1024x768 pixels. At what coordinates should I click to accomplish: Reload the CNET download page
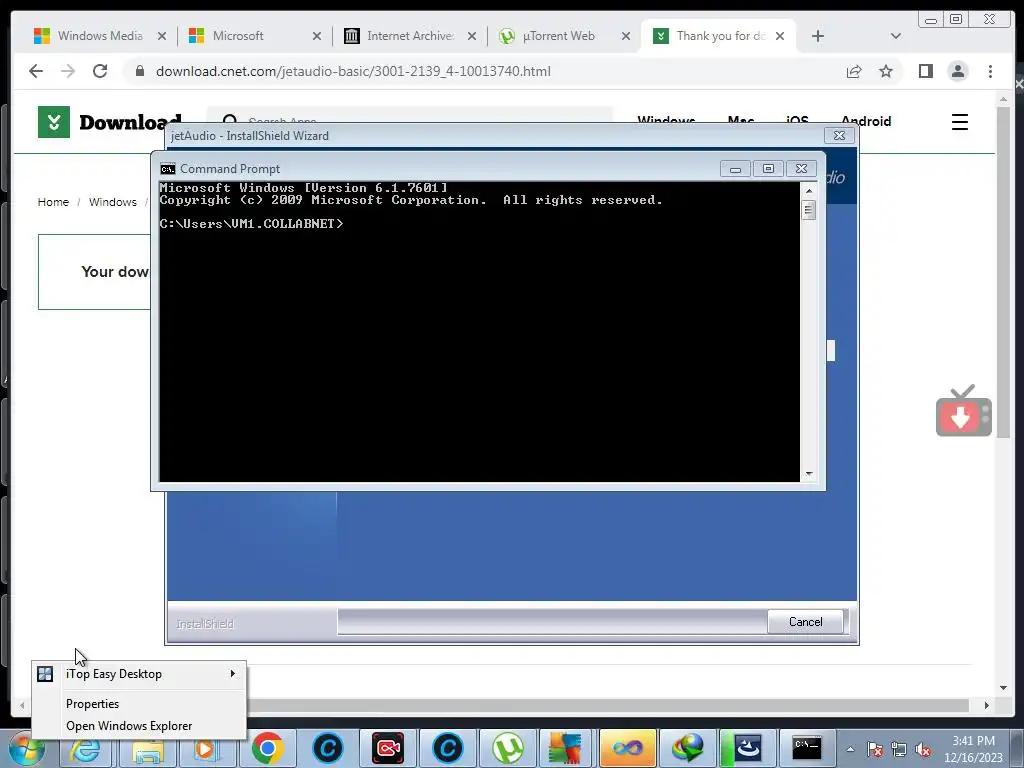(100, 71)
